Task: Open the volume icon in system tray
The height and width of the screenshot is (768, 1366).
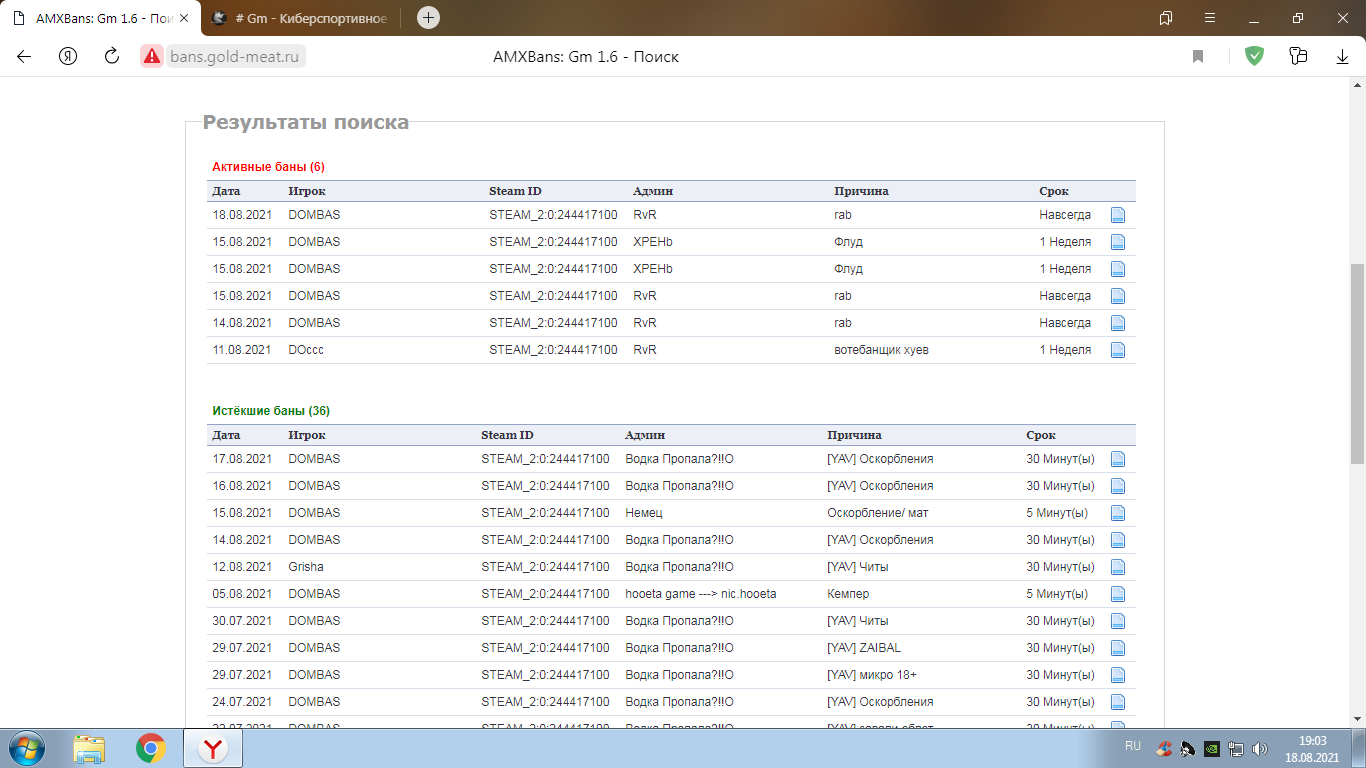Action: pos(1260,748)
